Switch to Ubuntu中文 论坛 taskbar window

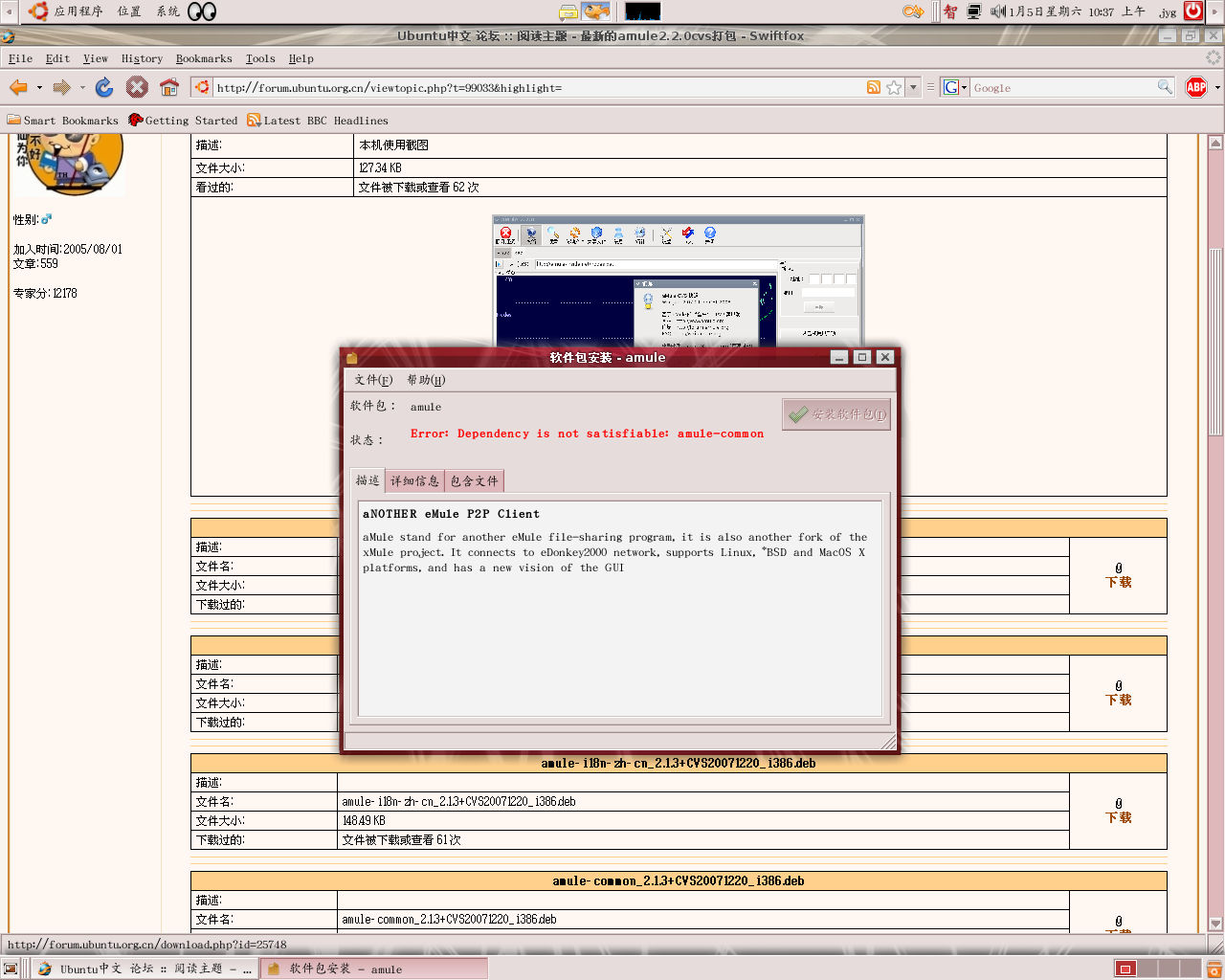point(145,969)
